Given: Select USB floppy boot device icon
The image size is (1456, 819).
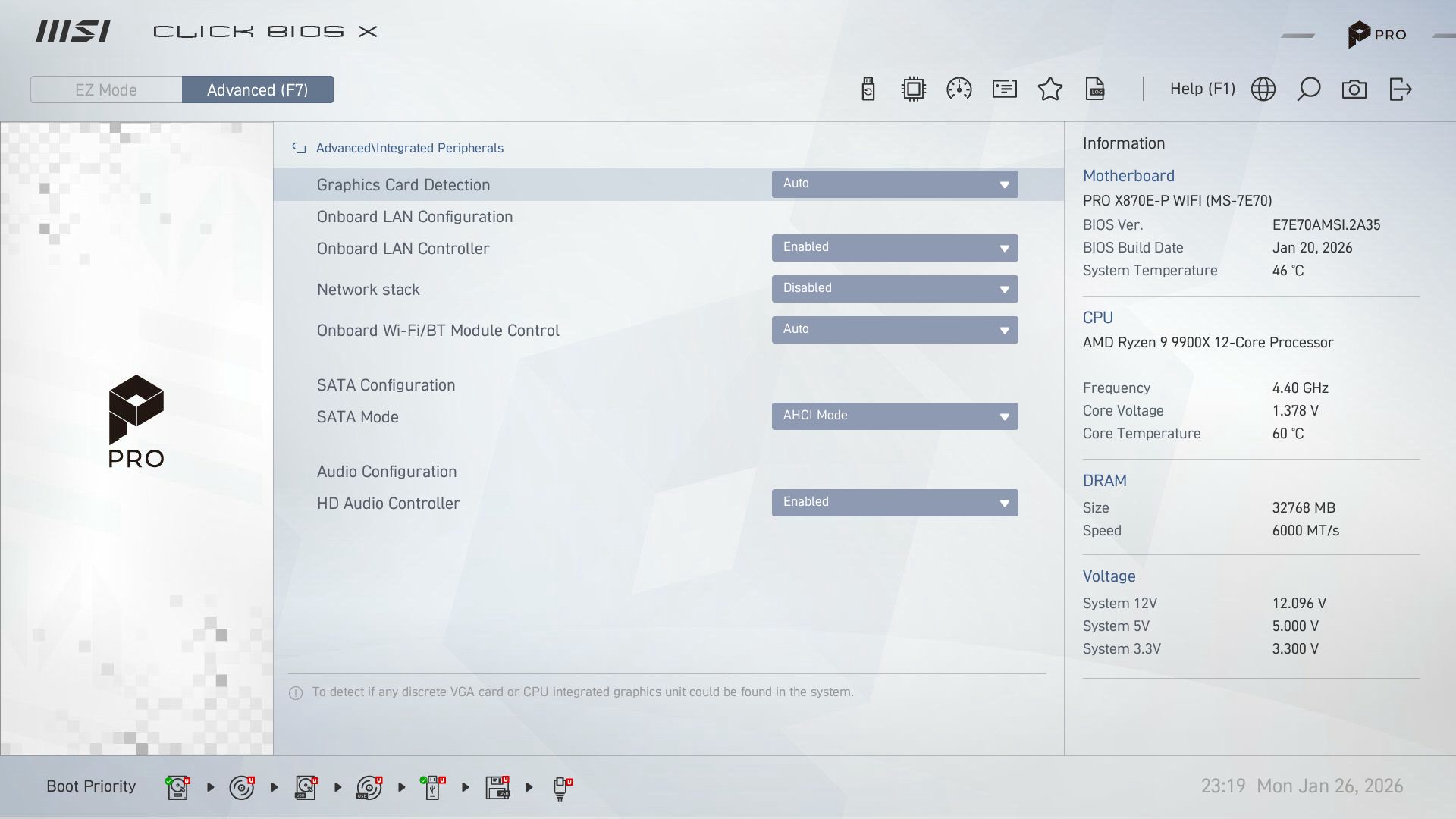Looking at the screenshot, I should [x=497, y=787].
